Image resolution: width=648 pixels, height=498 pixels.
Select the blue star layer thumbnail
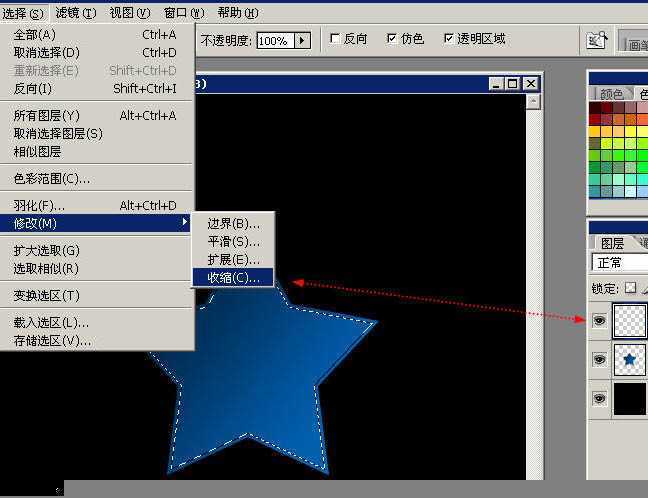[629, 360]
